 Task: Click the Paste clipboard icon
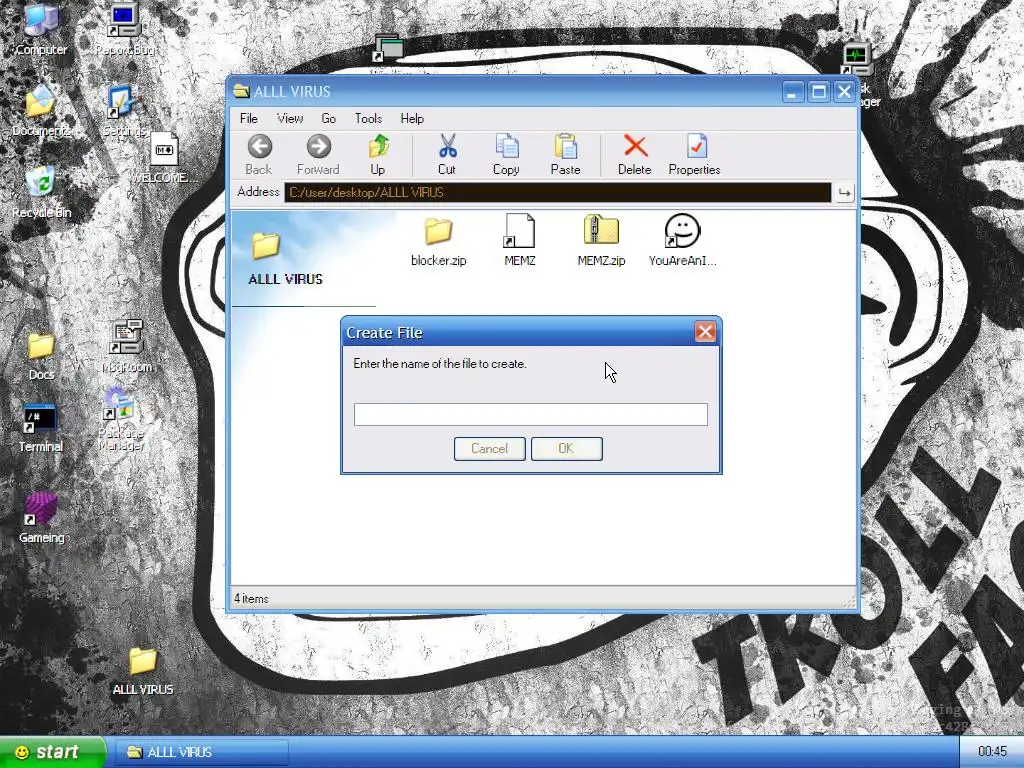566,155
